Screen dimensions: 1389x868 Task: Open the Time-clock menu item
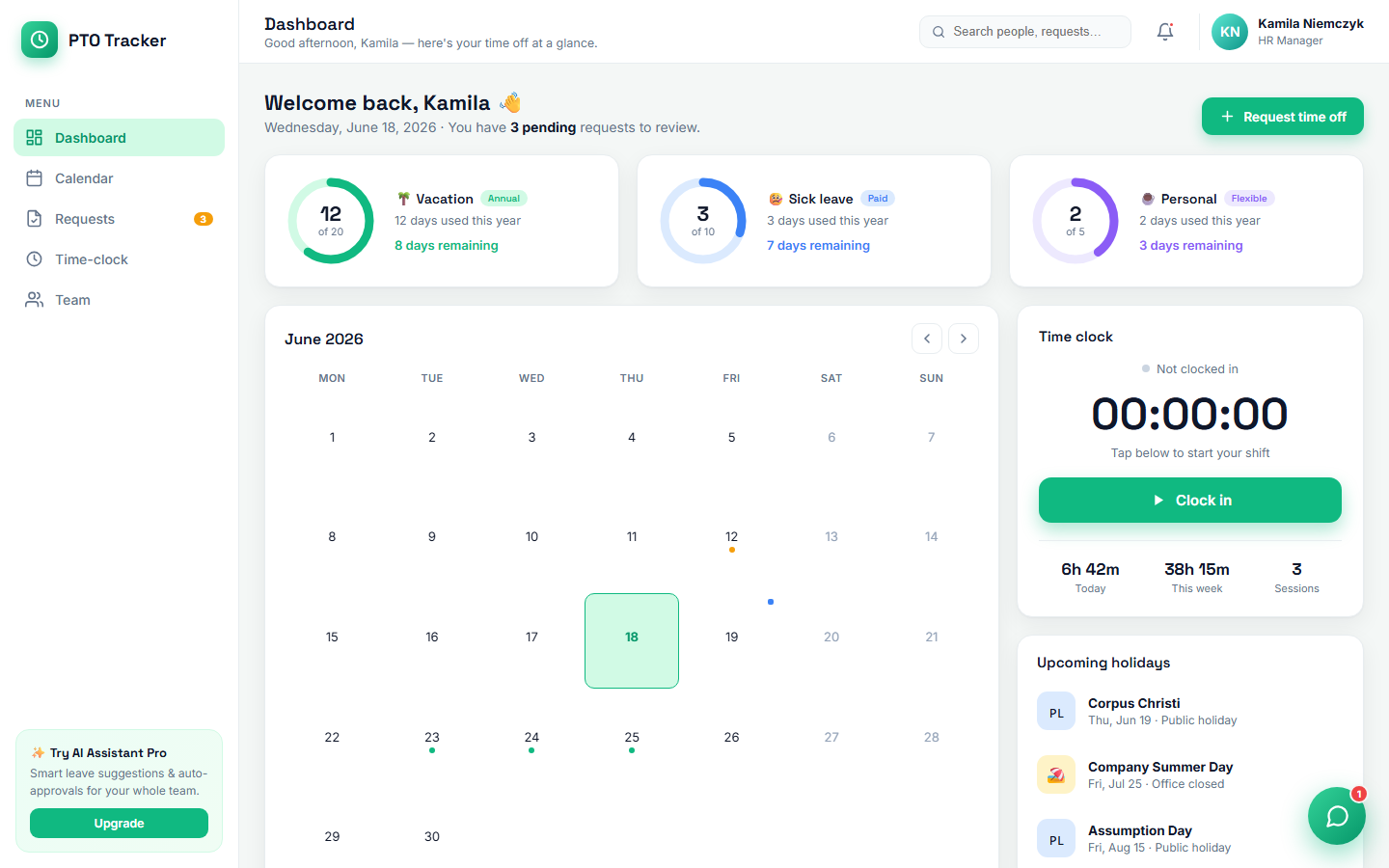[119, 259]
